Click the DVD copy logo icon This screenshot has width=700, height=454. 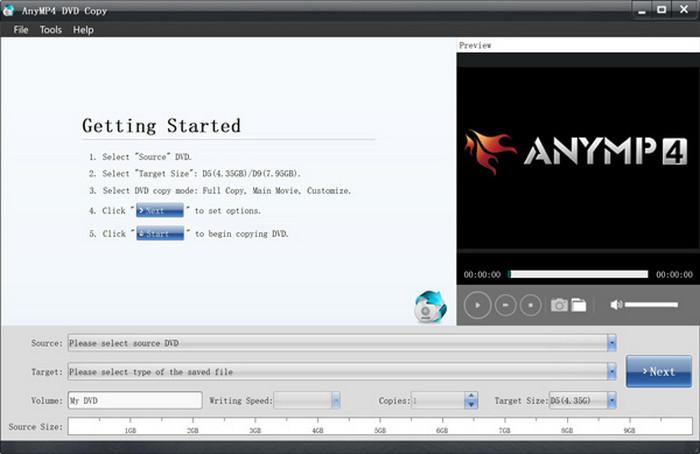pyautogui.click(x=428, y=309)
